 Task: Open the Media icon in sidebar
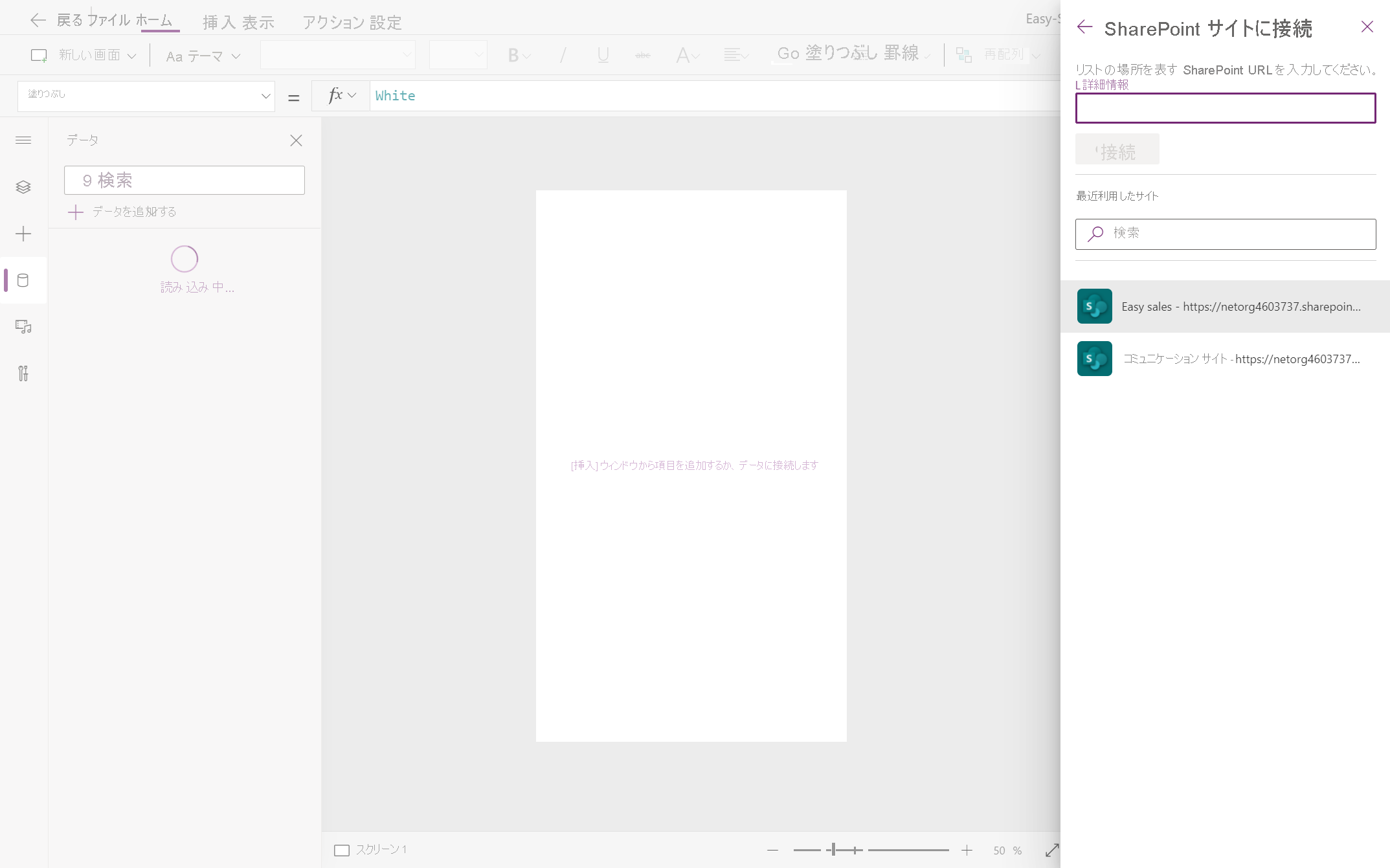click(23, 327)
